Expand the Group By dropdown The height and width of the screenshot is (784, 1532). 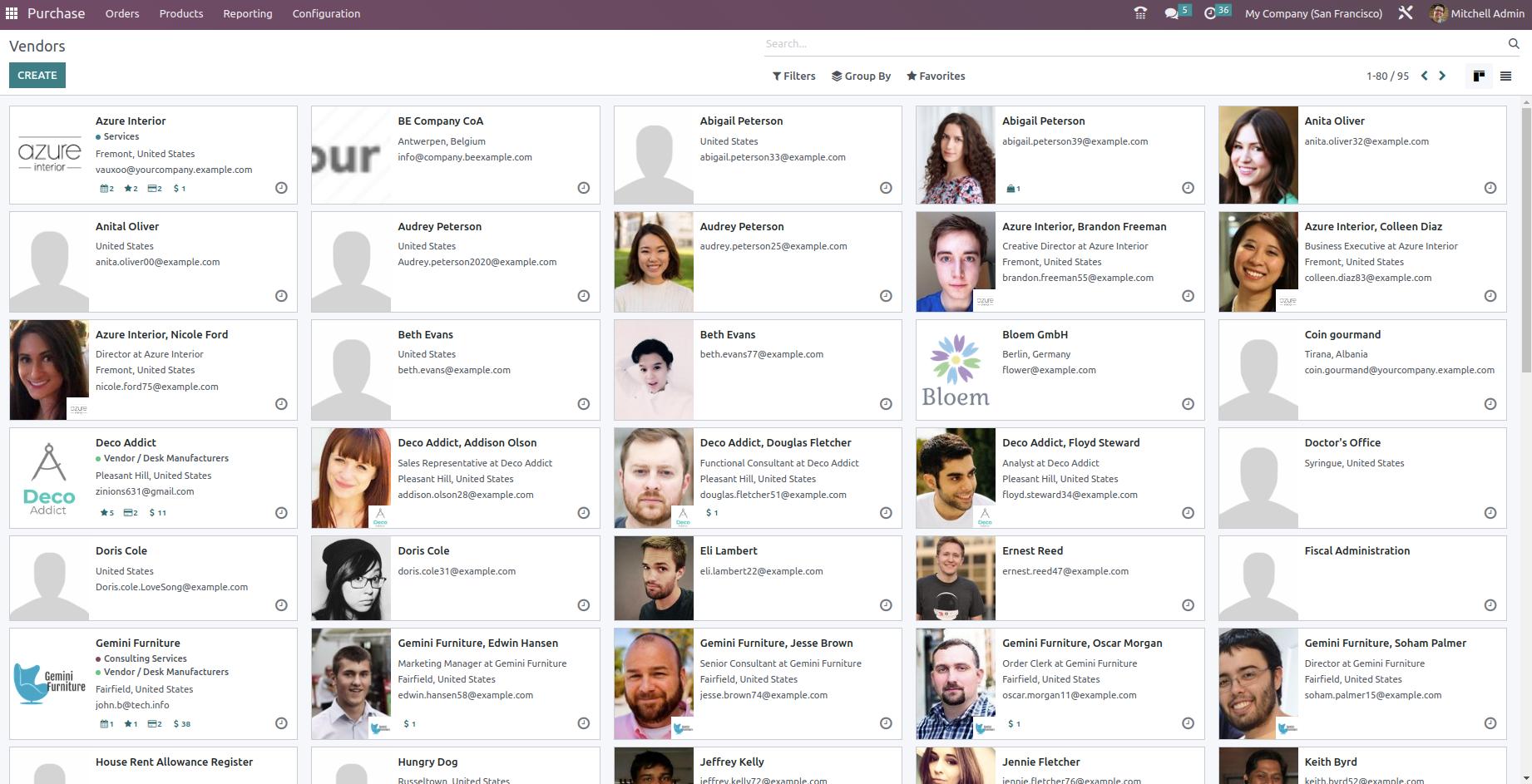coord(861,76)
